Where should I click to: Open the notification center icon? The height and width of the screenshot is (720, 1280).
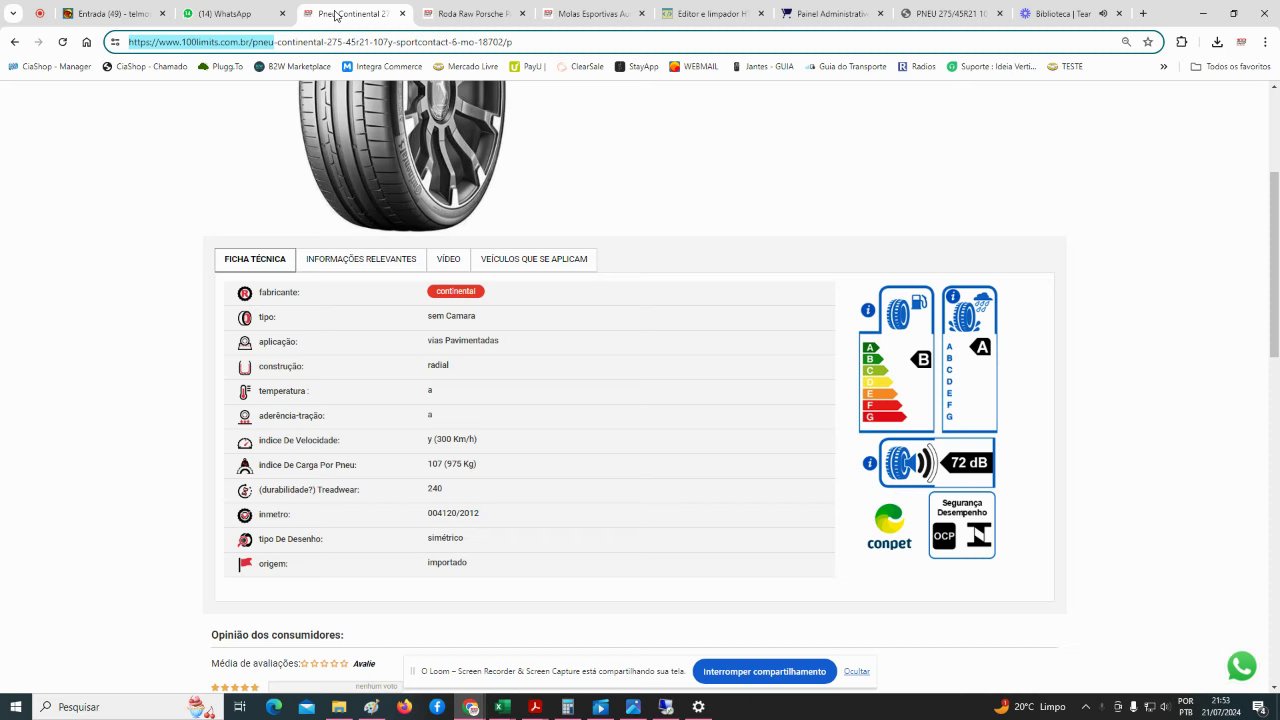pos(1264,707)
